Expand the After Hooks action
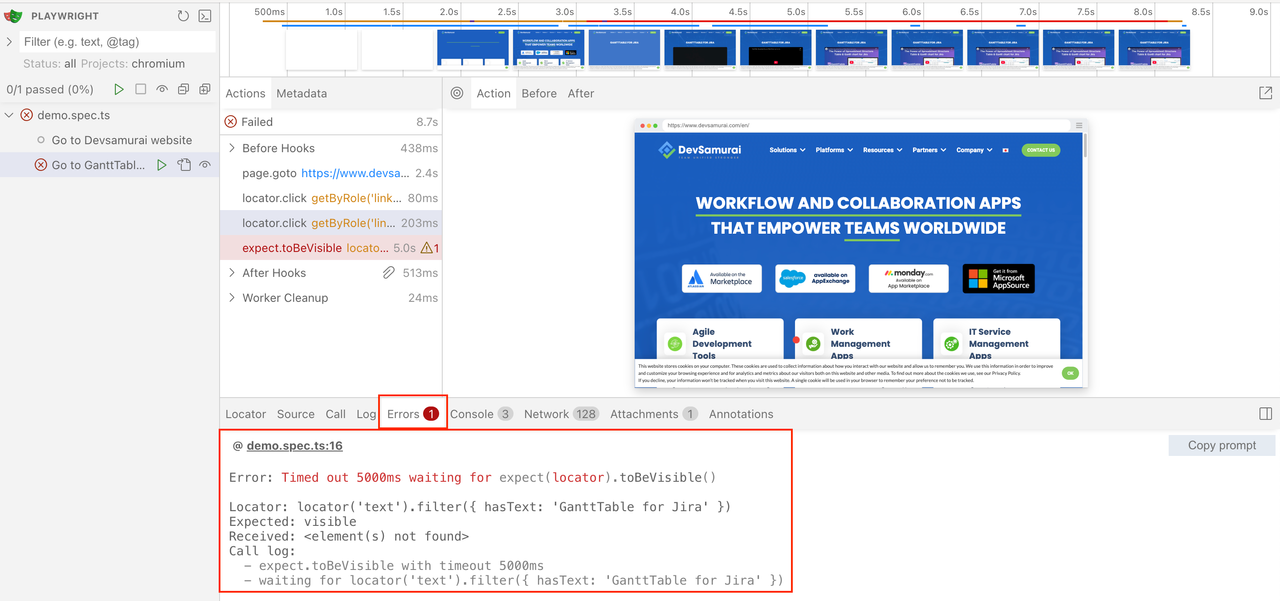The image size is (1280, 601). [232, 272]
